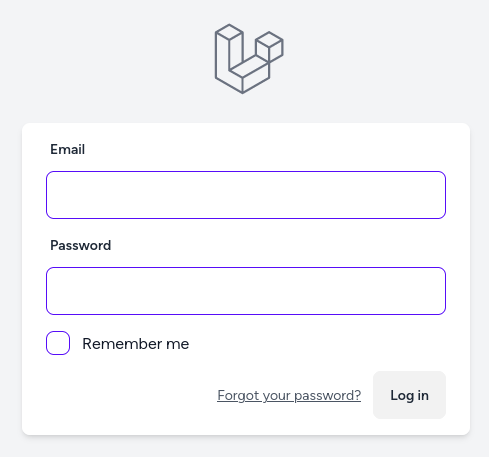Click the Password field label

81,245
